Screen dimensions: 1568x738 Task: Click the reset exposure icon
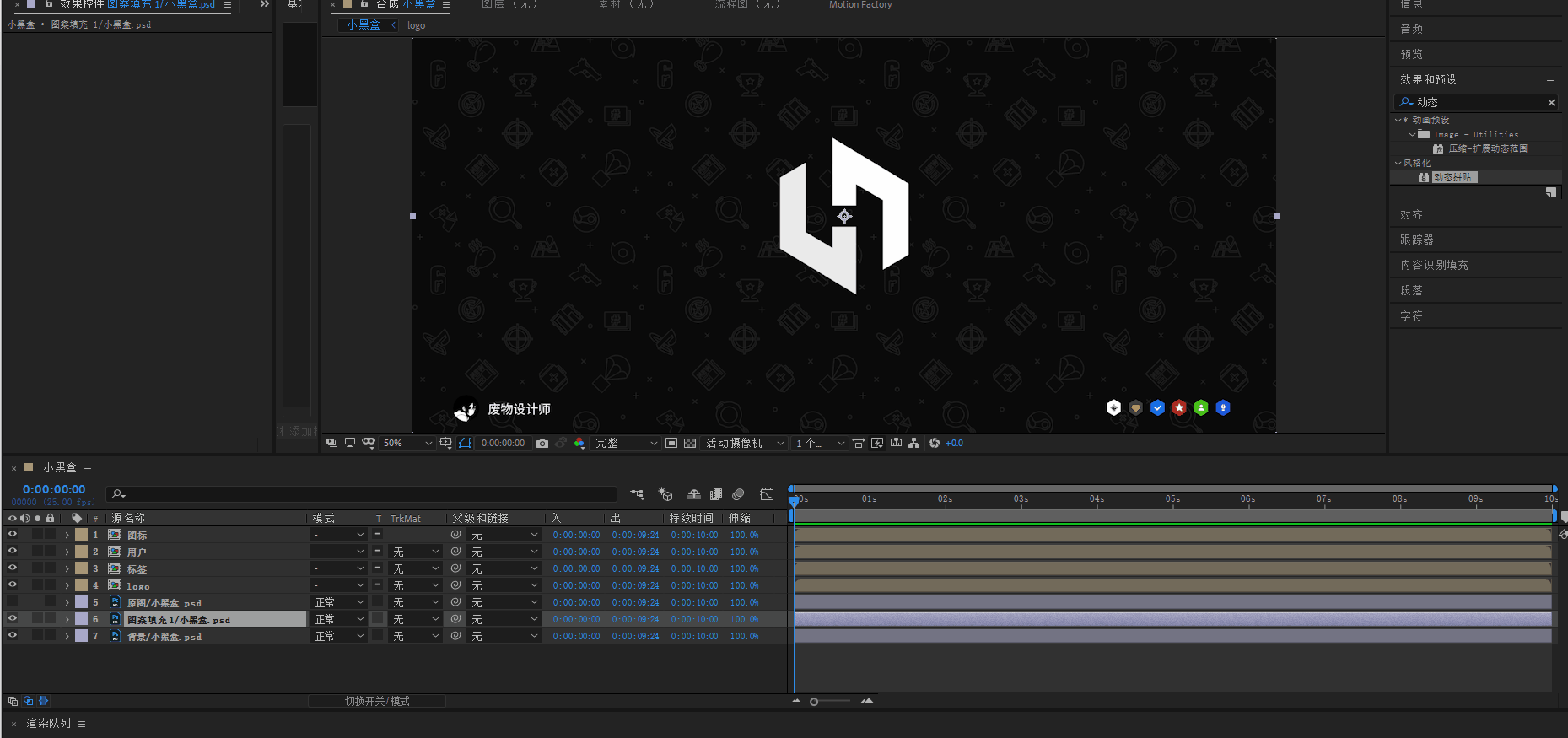click(935, 444)
